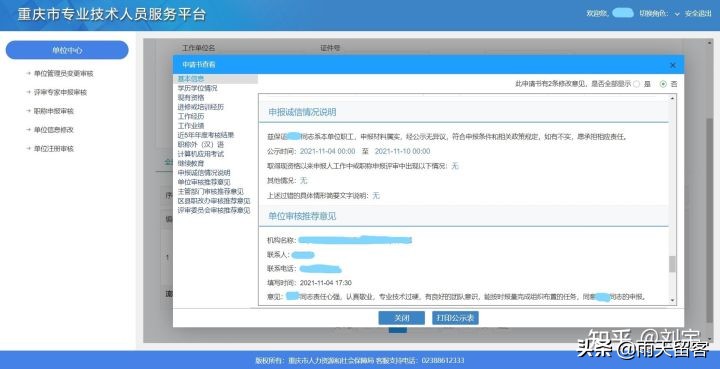The image size is (720, 369).
Task: Click the 重庆市专业技术人员服务平台 title
Action: 112,14
